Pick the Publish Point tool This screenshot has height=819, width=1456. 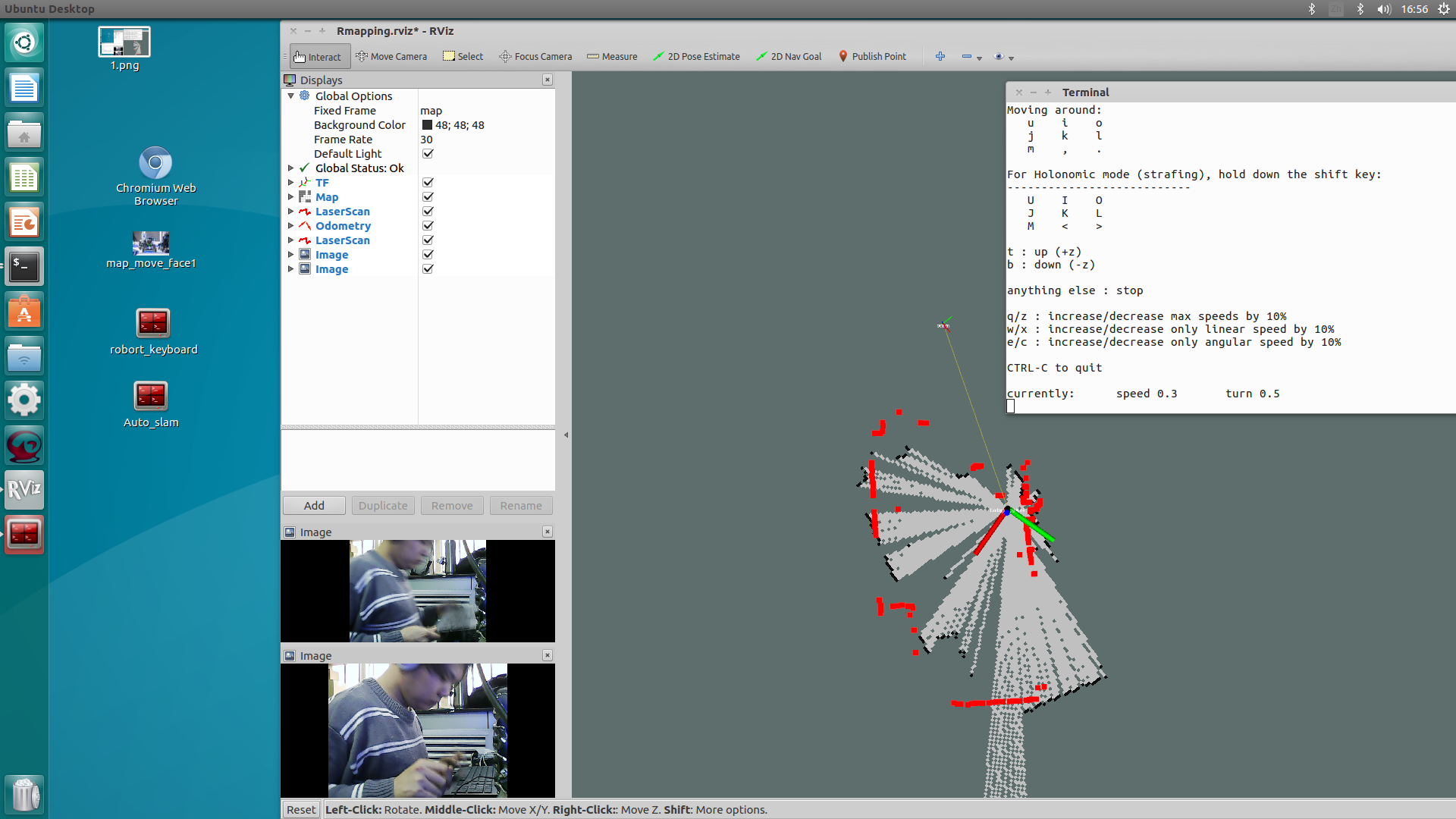tap(872, 57)
